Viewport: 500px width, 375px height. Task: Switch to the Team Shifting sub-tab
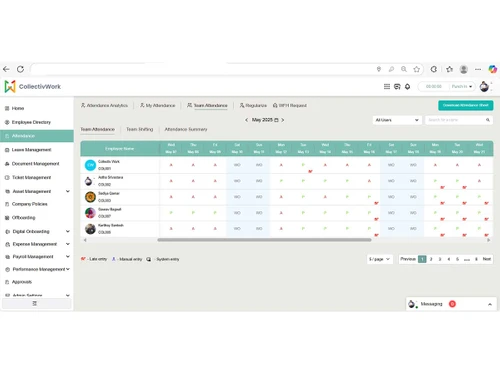(139, 129)
